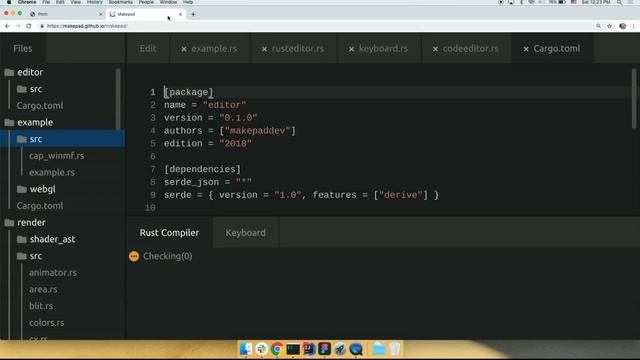Open the Apple menu
640x360 pixels.
pyautogui.click(x=9, y=2)
